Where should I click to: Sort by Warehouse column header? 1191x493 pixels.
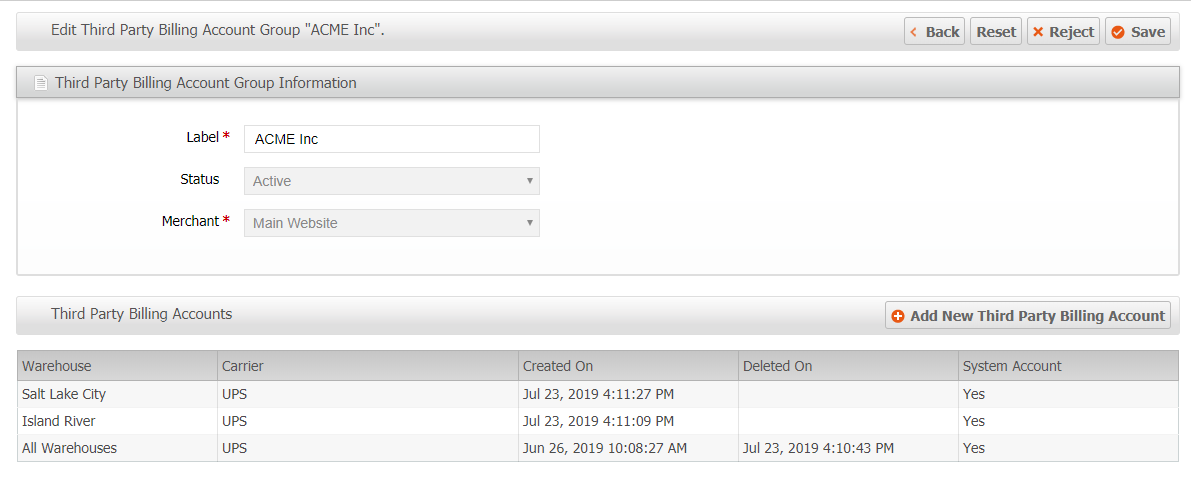coord(57,366)
